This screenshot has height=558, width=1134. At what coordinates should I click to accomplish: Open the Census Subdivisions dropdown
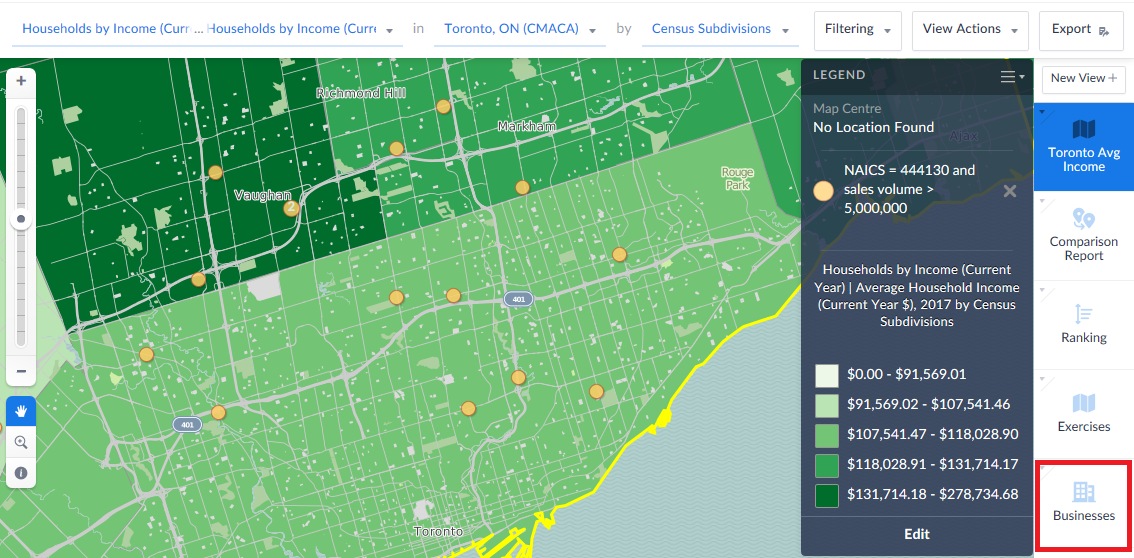point(720,30)
